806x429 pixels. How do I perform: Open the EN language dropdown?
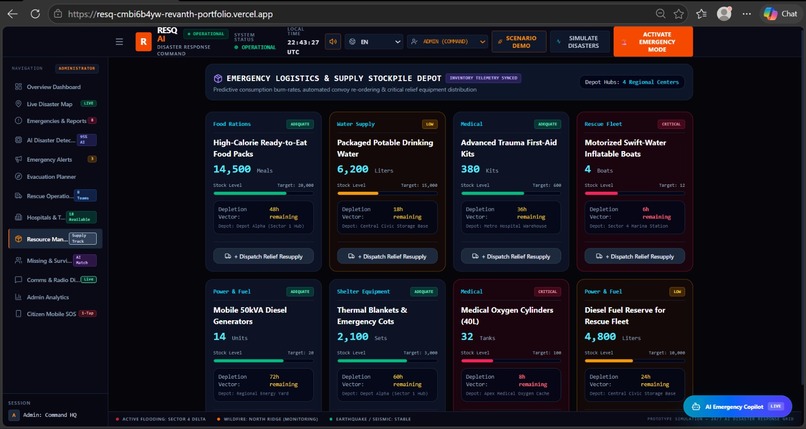click(374, 42)
